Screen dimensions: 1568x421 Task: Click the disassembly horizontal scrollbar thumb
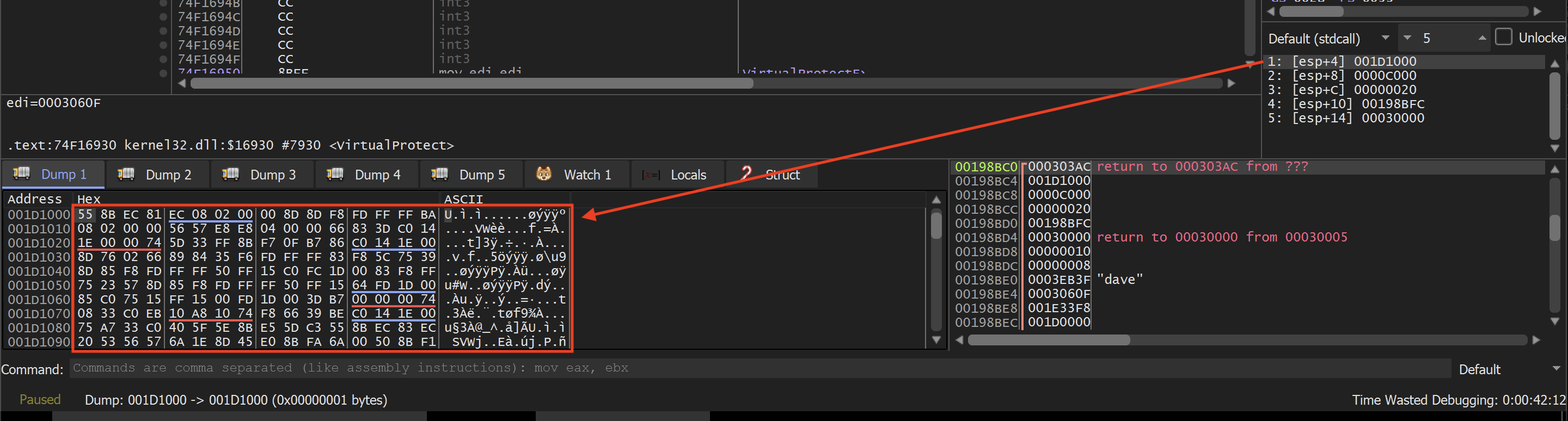click(x=471, y=83)
